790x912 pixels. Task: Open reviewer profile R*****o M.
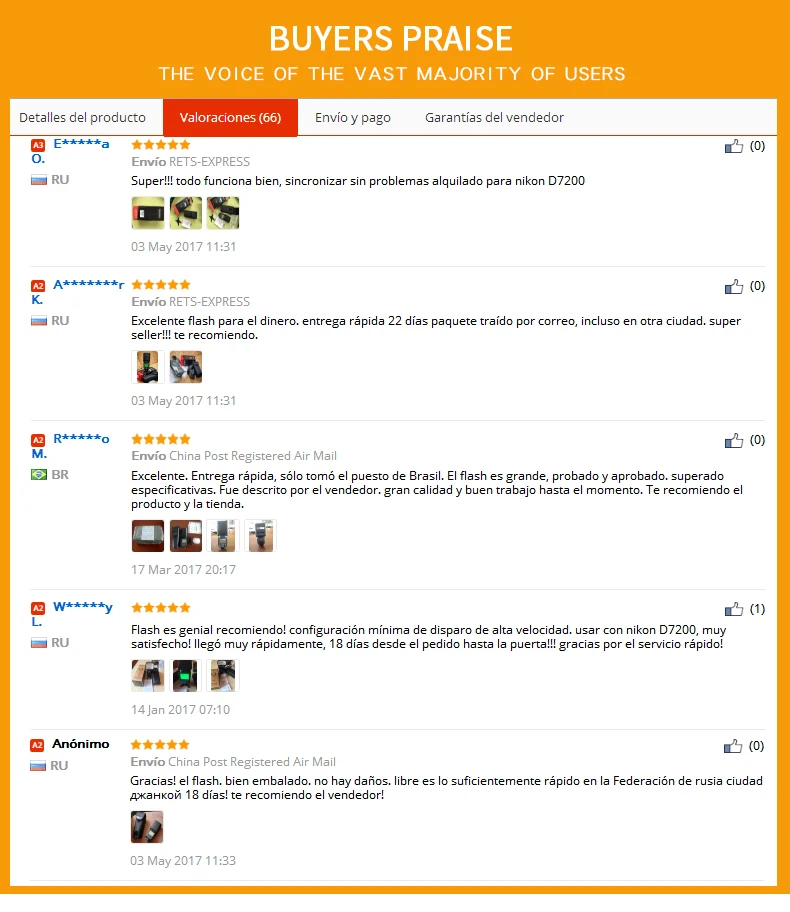pos(70,446)
